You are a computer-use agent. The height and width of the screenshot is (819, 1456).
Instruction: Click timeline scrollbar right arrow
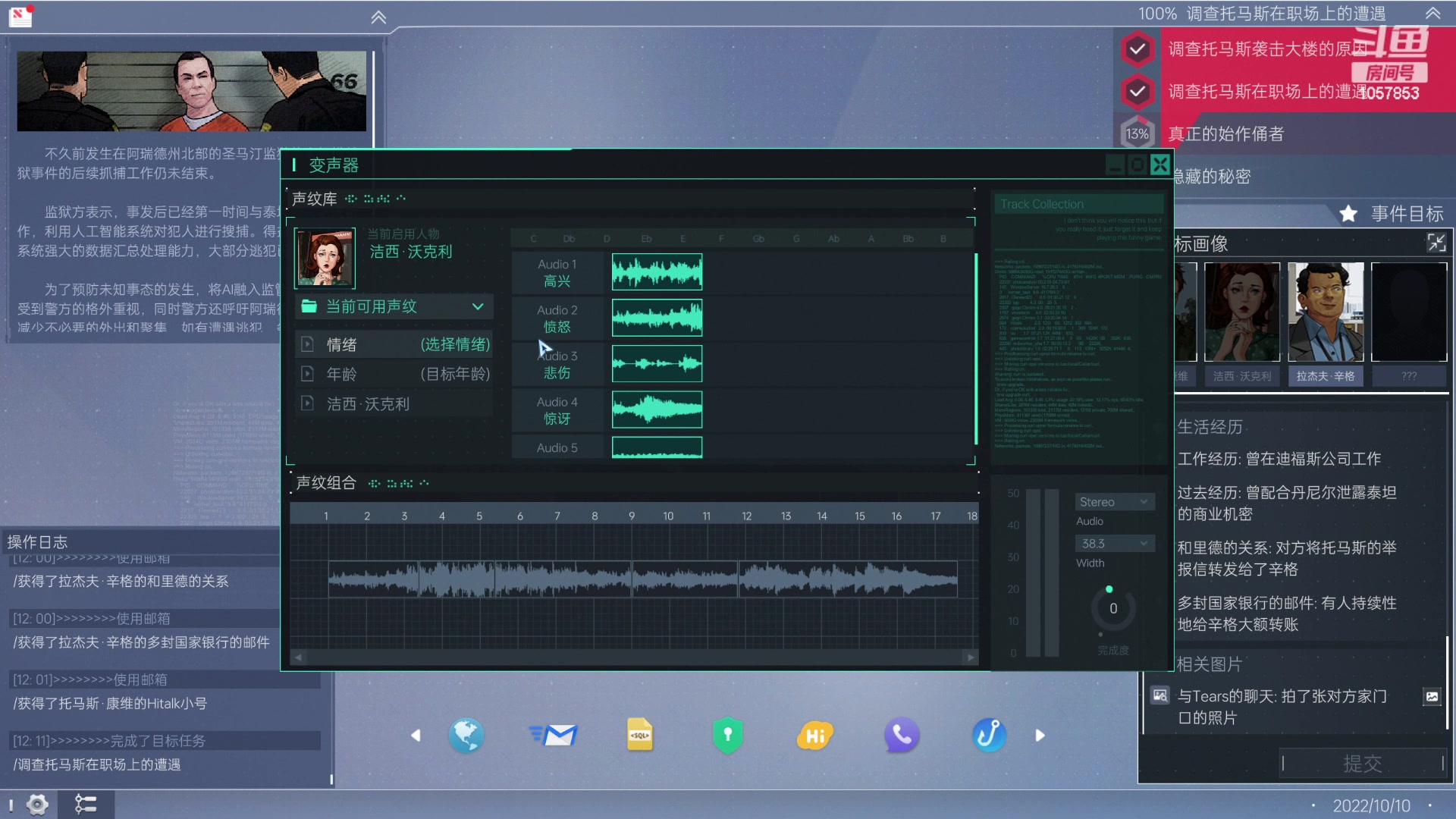(971, 657)
